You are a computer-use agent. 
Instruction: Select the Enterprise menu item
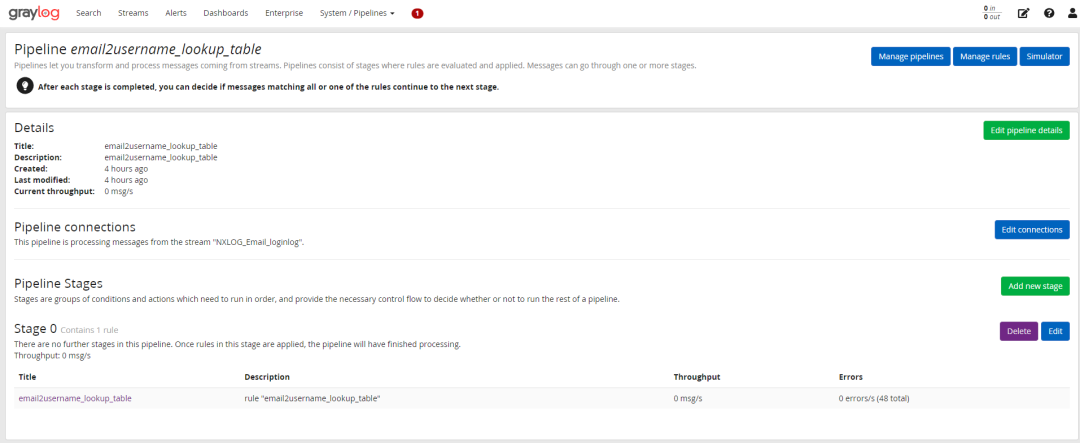[x=284, y=13]
